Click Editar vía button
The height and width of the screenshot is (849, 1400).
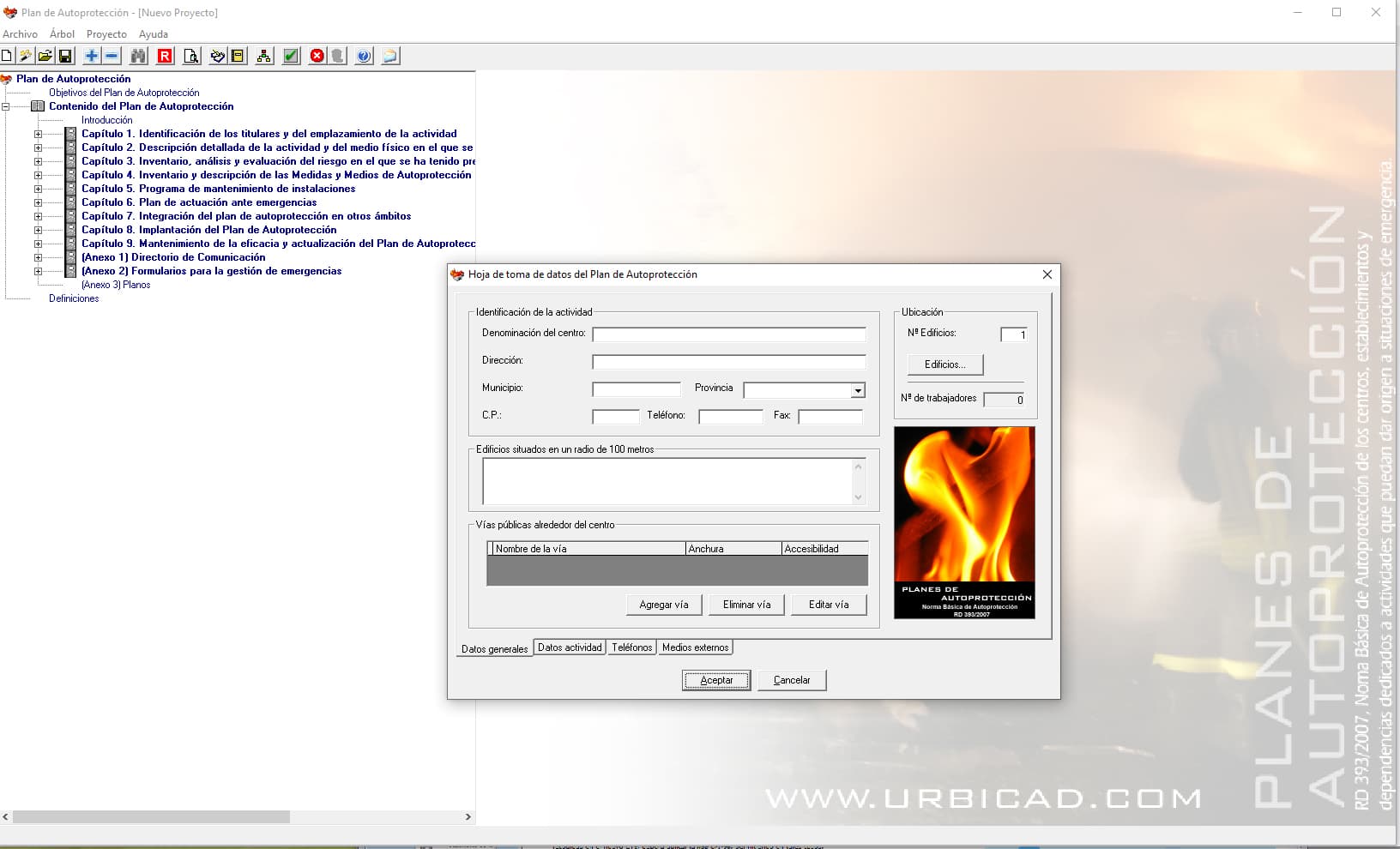click(x=829, y=605)
